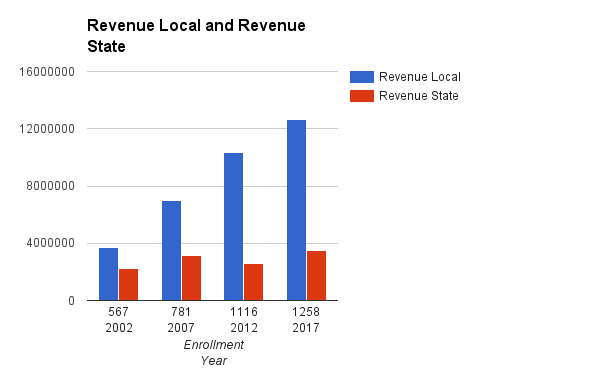Click the 16000000 y-axis label
The height and width of the screenshot is (371, 600).
47,72
